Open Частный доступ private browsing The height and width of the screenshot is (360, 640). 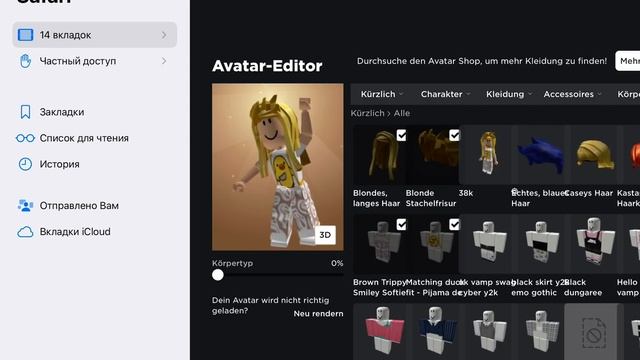[95, 61]
